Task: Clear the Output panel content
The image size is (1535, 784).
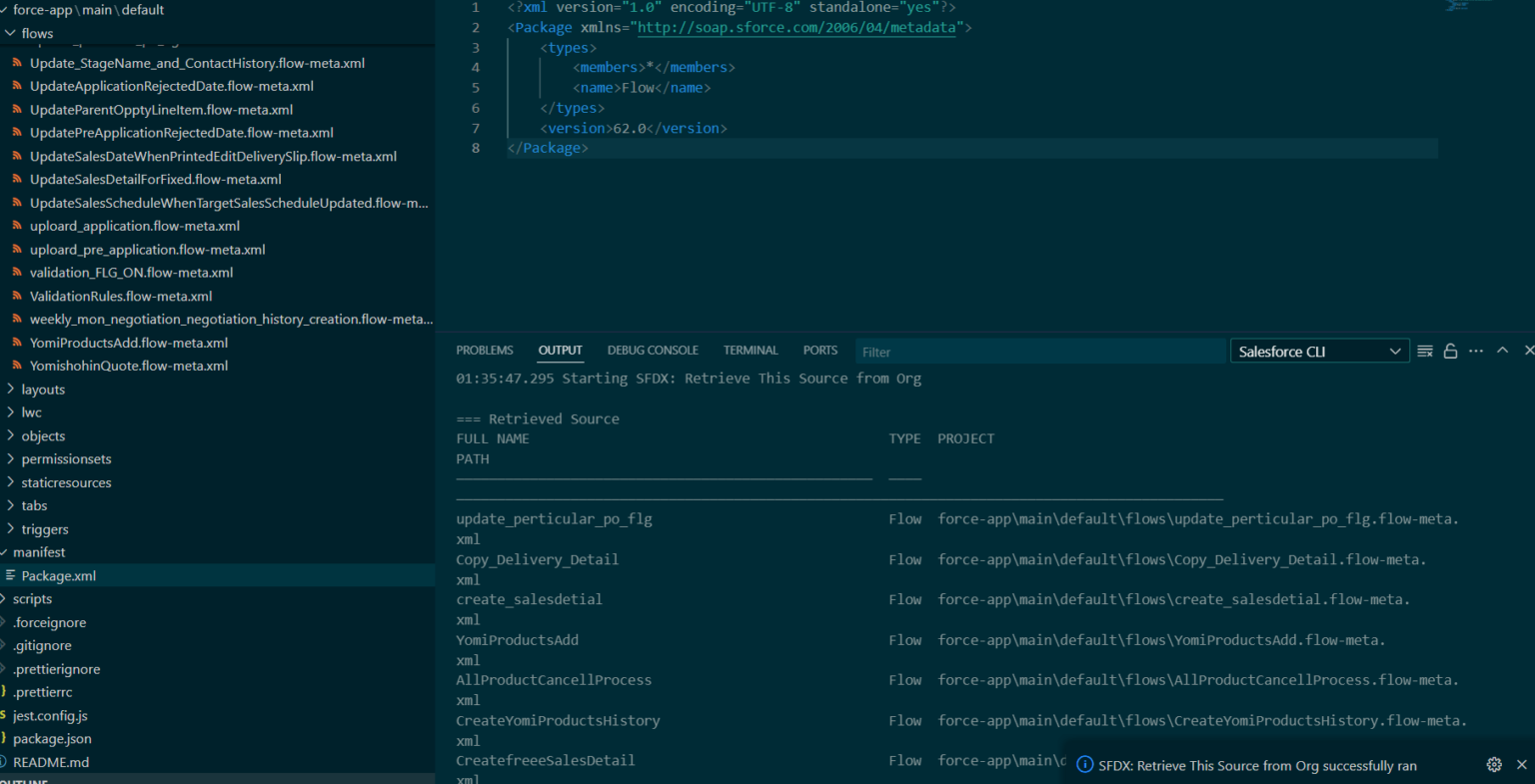Action: 1424,351
